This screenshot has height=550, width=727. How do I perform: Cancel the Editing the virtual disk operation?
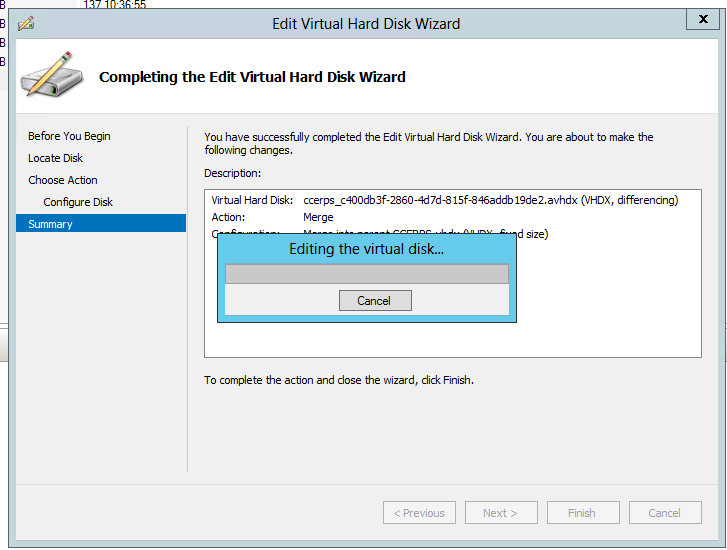pos(373,301)
